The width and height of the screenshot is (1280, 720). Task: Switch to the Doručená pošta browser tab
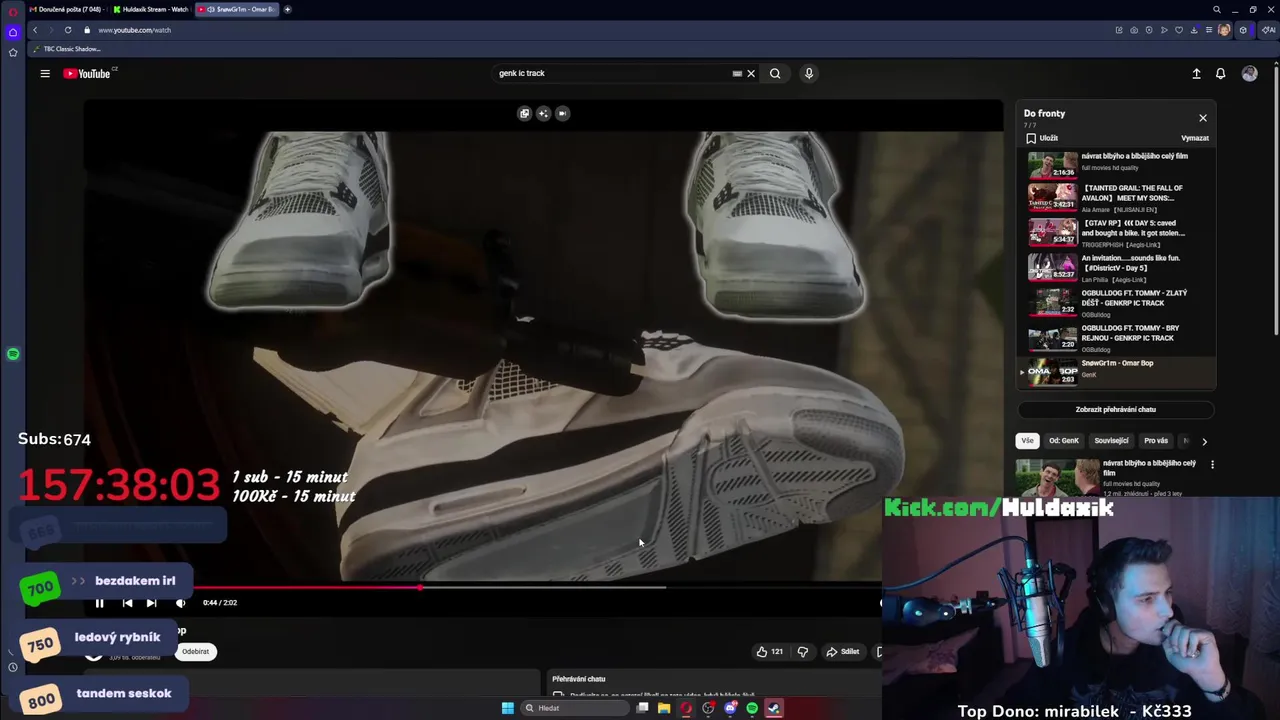[x=67, y=9]
